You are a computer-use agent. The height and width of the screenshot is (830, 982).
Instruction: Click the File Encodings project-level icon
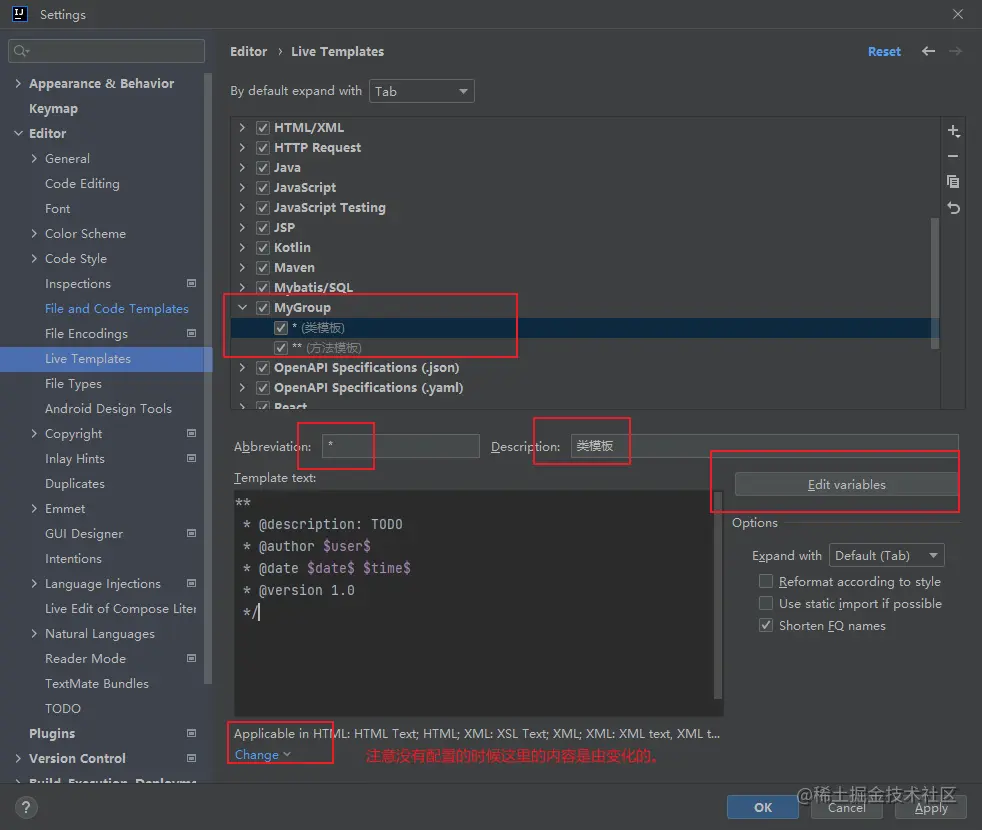tap(192, 333)
